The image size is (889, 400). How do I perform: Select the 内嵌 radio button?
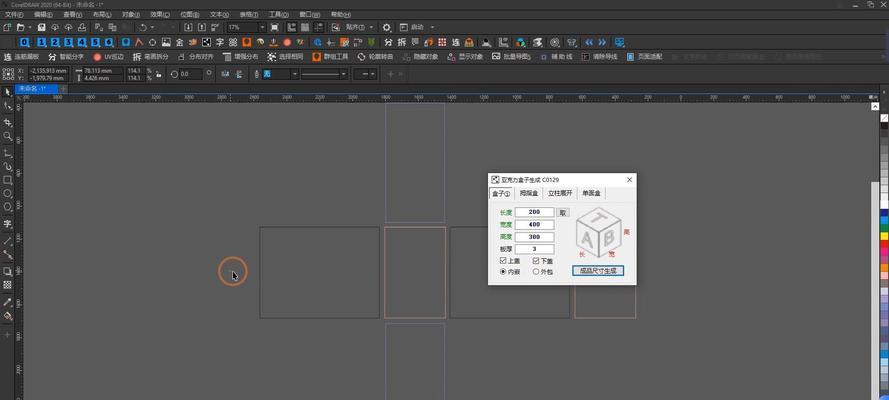(503, 272)
